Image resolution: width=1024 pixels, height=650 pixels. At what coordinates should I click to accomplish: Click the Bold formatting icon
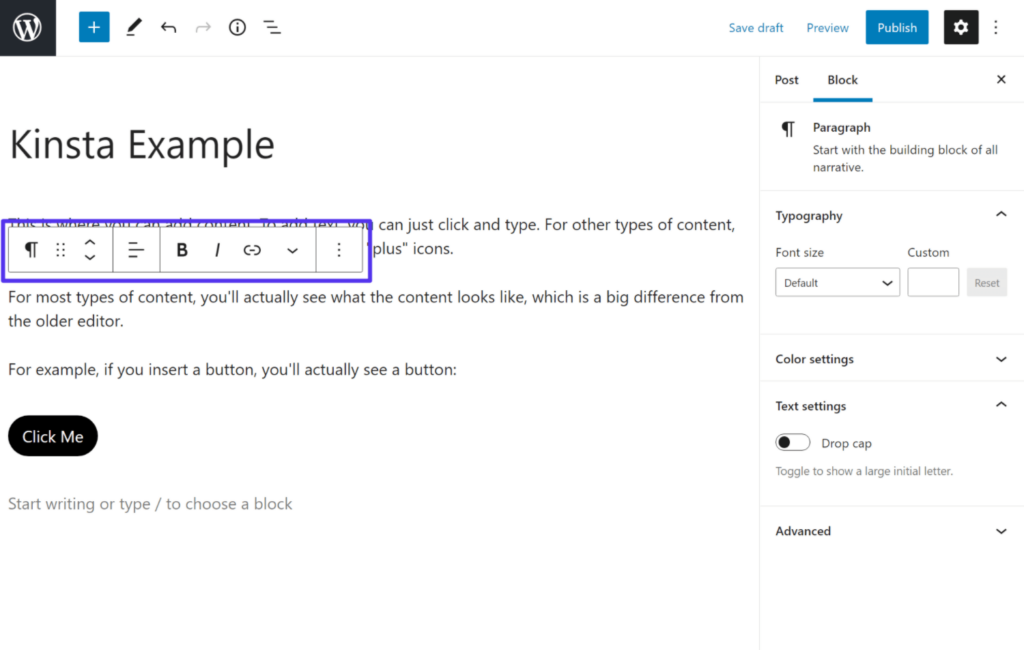[x=182, y=250]
